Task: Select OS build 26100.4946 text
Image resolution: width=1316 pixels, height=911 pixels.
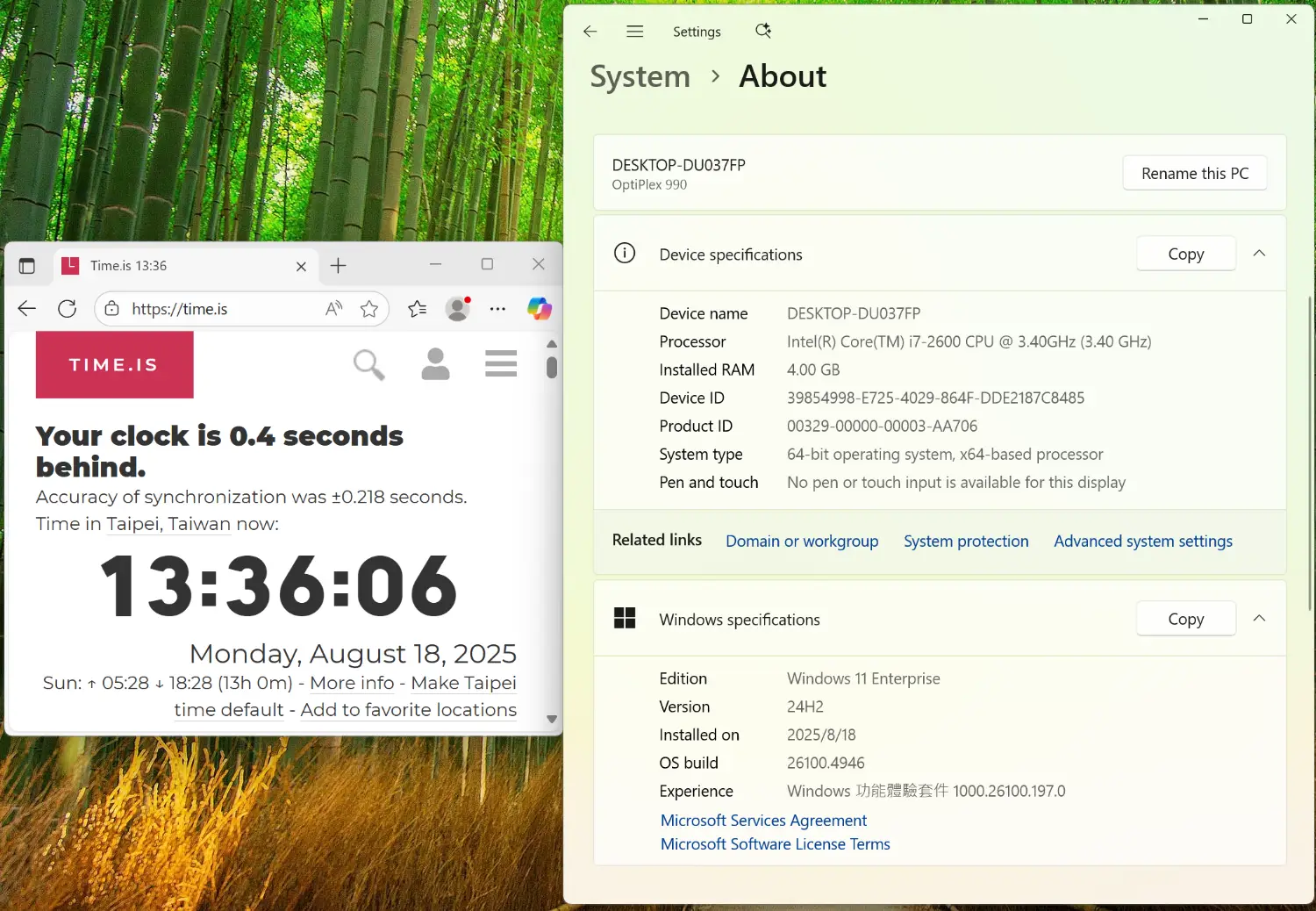Action: [826, 763]
